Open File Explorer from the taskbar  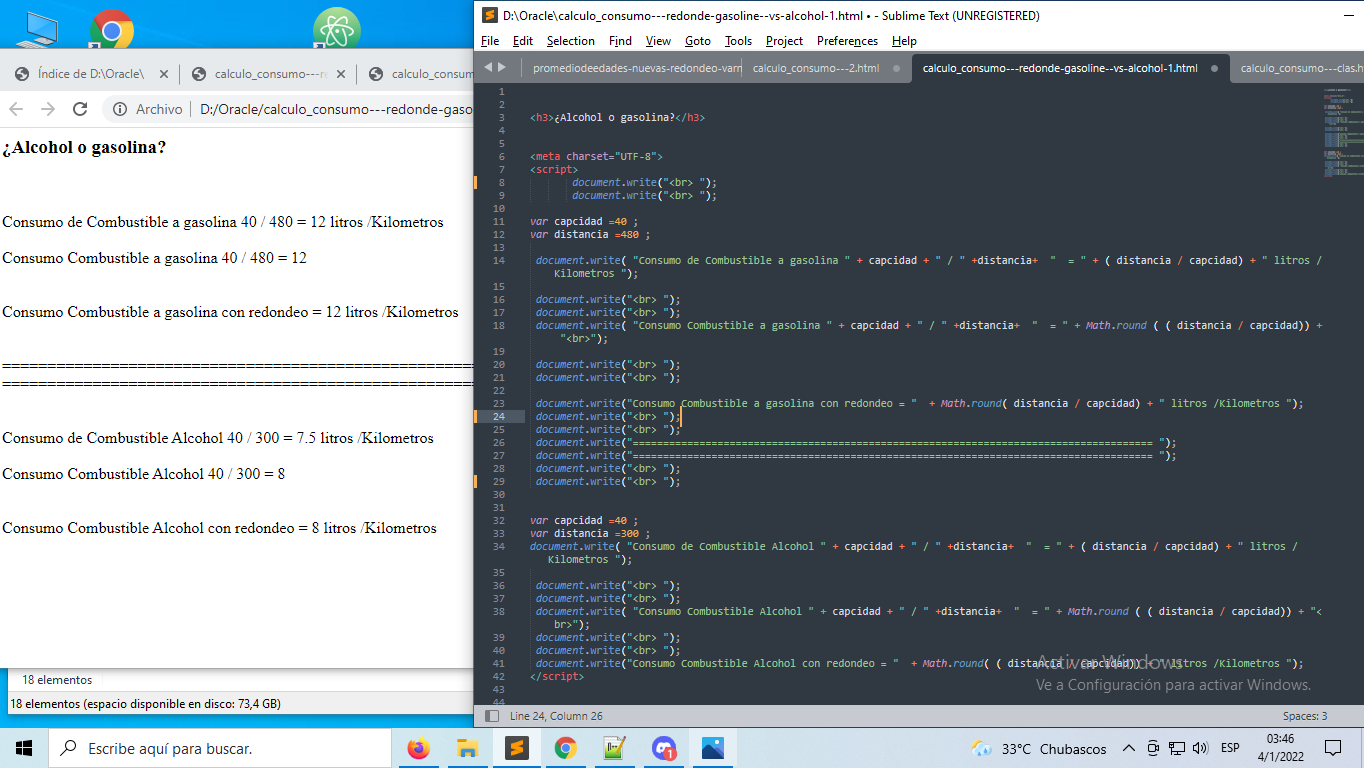(467, 748)
